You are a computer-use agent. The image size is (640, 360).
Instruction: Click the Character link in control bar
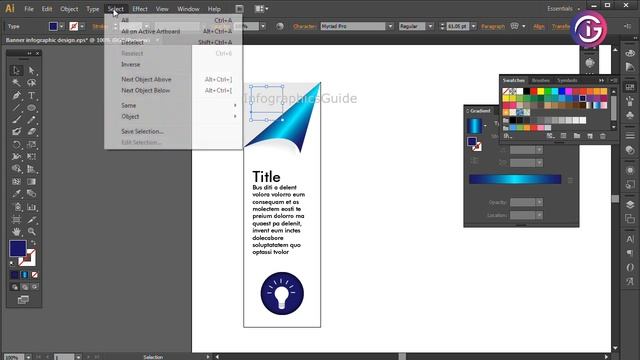point(304,26)
